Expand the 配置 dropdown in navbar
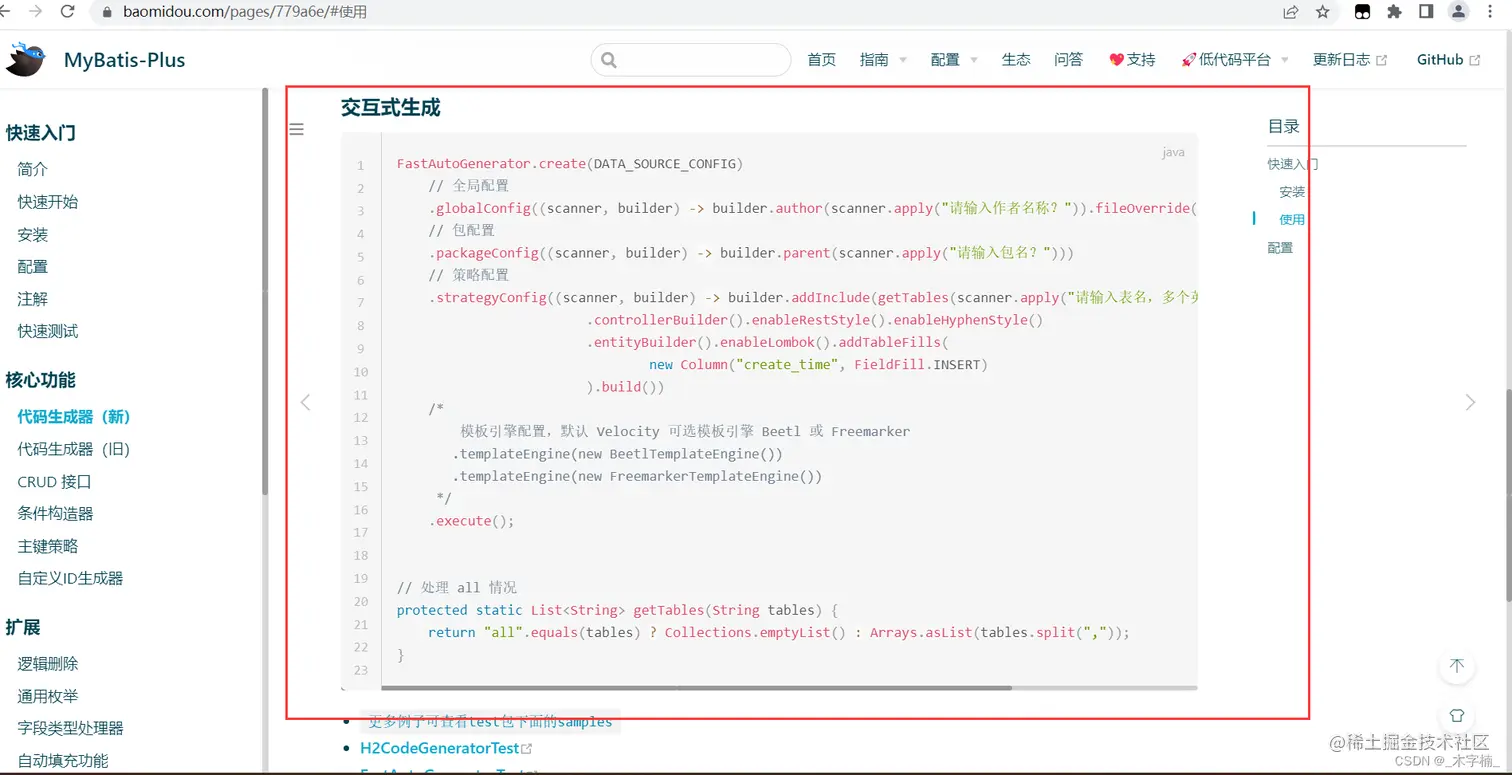The height and width of the screenshot is (775, 1512). pos(954,60)
